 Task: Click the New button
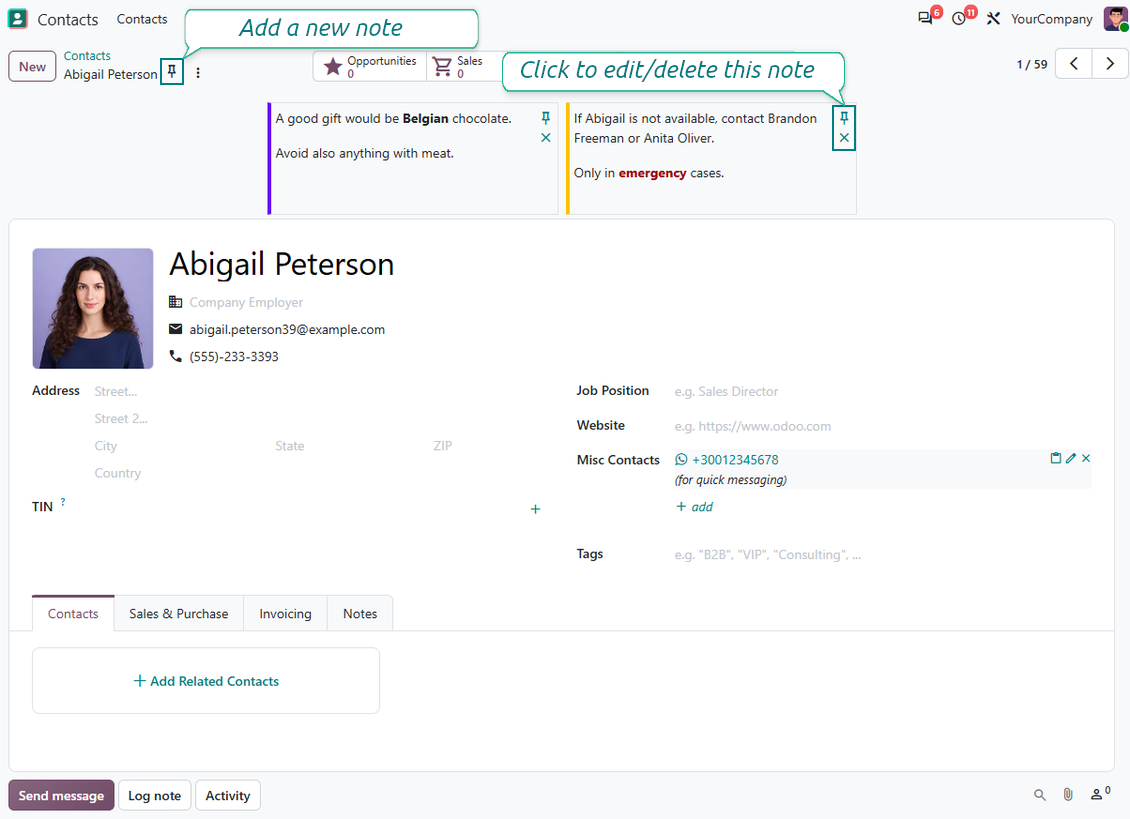32,66
